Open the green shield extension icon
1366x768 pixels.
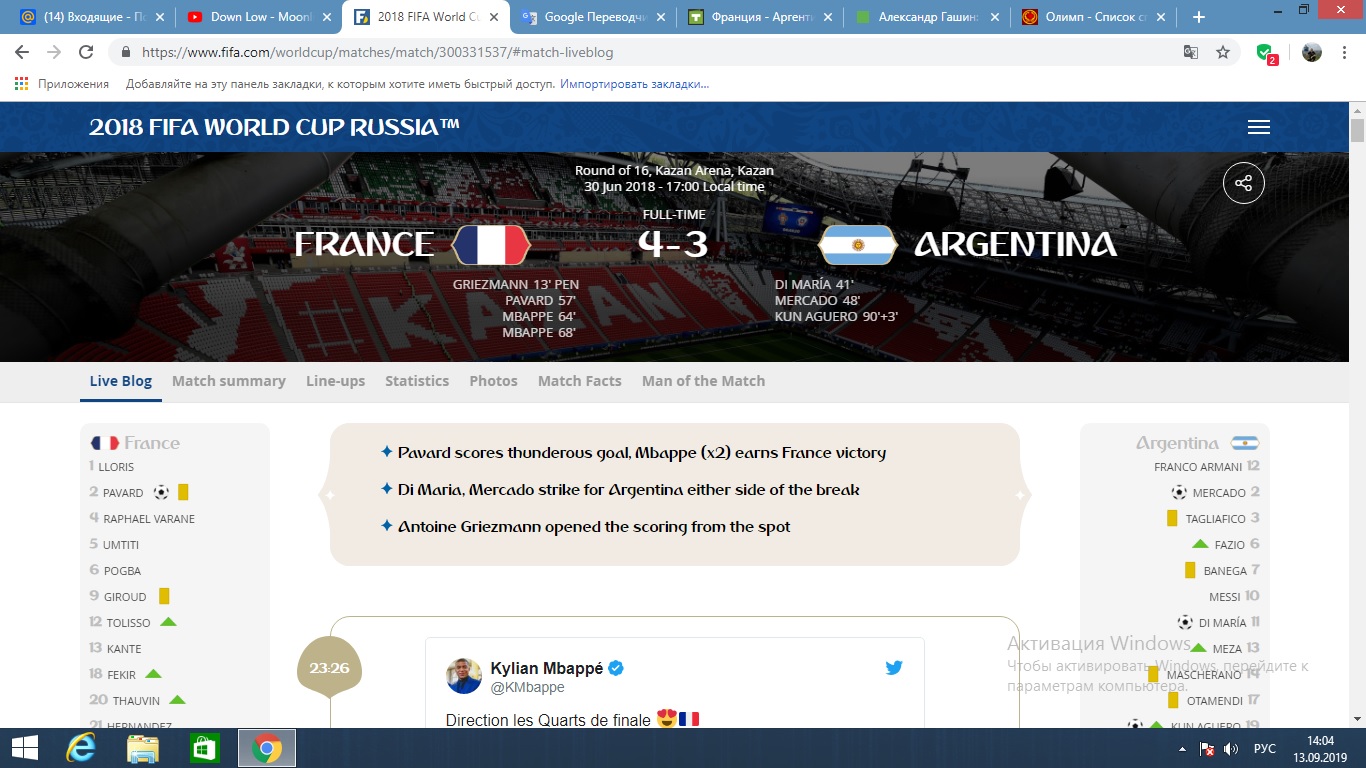pyautogui.click(x=1266, y=52)
